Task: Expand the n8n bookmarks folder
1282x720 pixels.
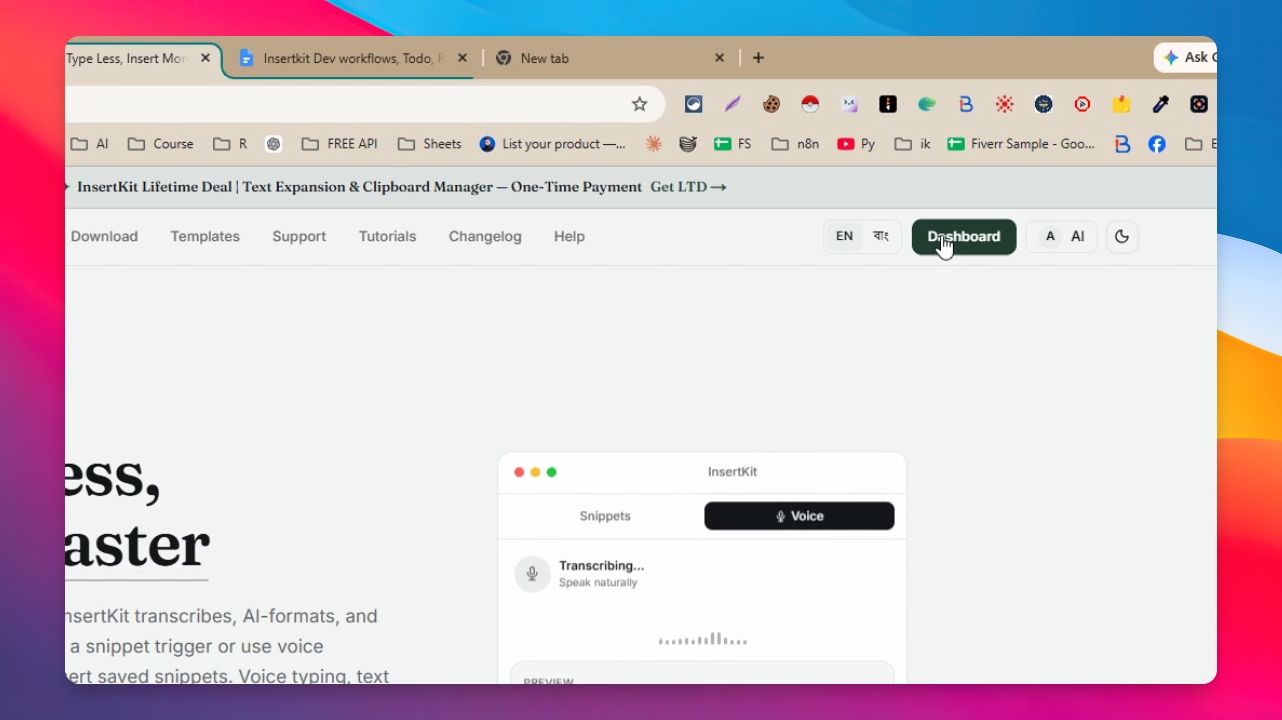Action: pos(796,144)
